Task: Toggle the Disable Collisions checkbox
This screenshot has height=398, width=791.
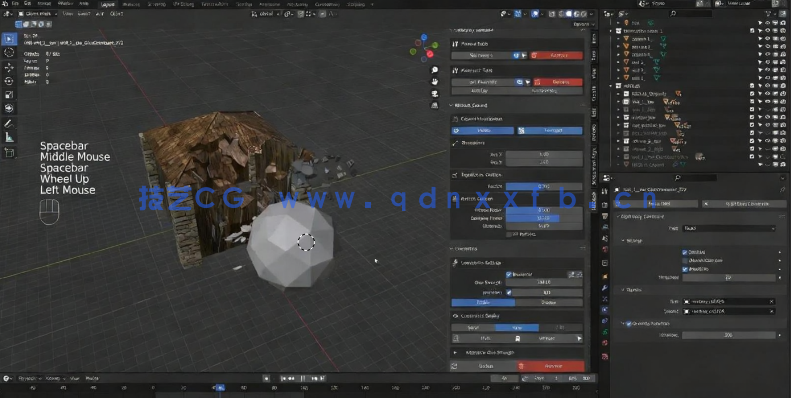Action: pos(685,260)
